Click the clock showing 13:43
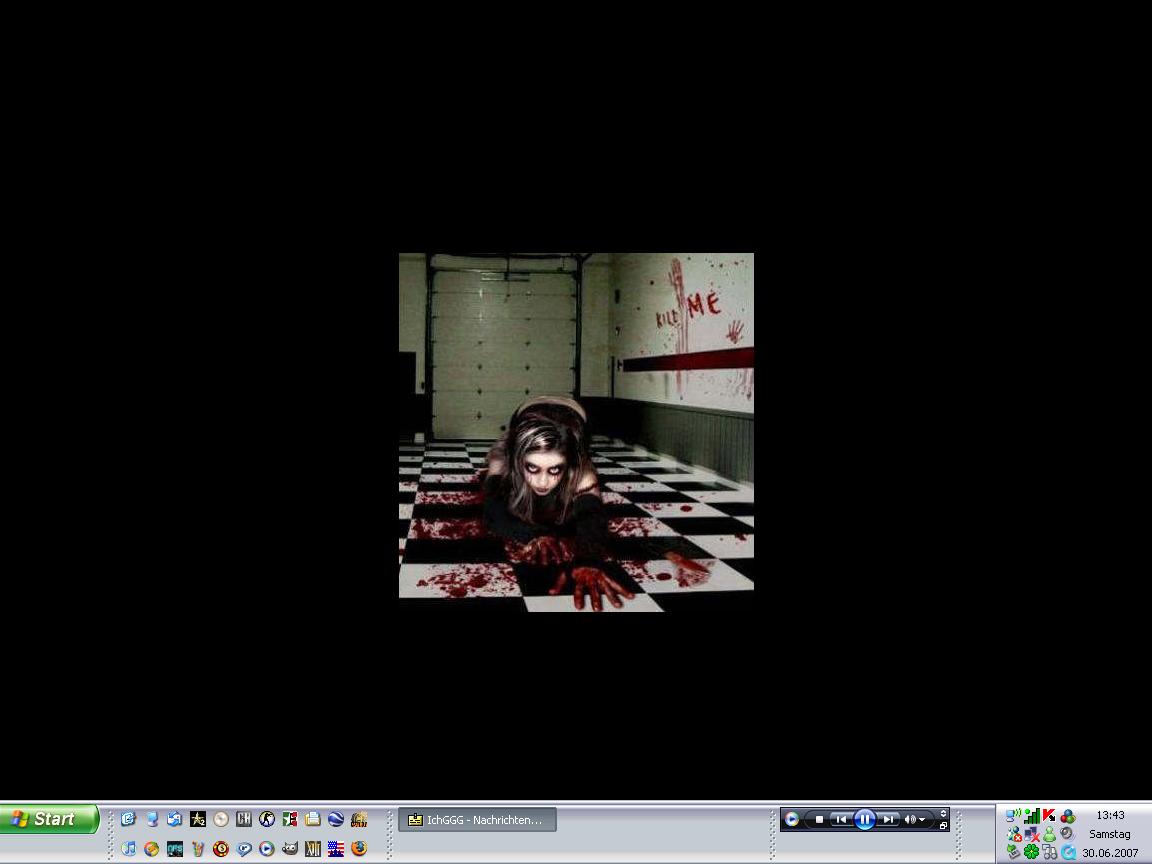 click(1110, 815)
